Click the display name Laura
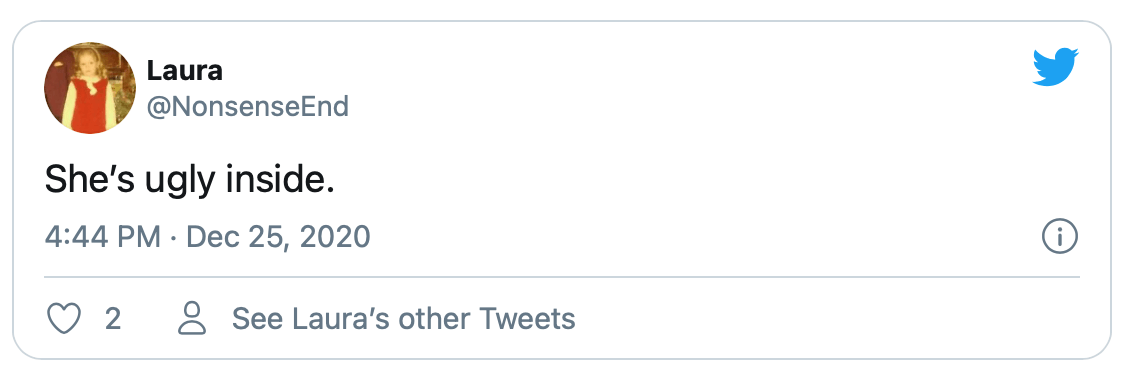Viewport: 1148px width, 386px height. [184, 71]
